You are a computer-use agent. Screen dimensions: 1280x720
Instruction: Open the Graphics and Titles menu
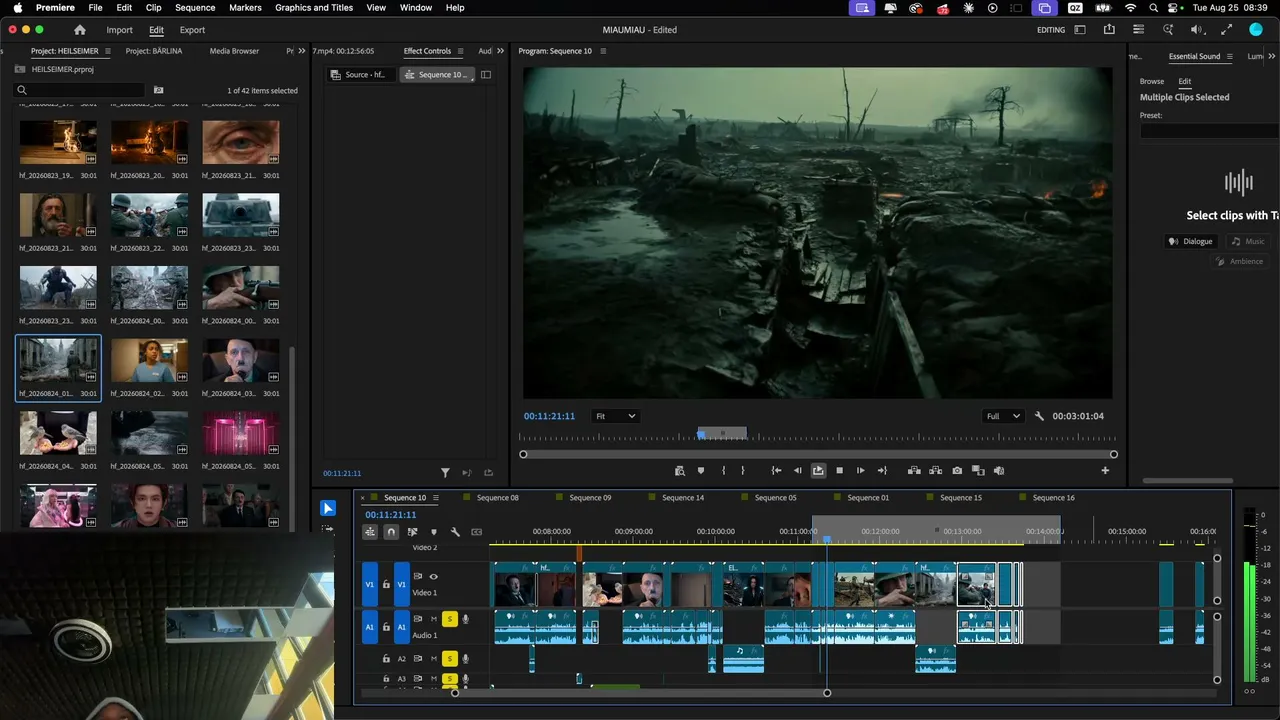[314, 8]
